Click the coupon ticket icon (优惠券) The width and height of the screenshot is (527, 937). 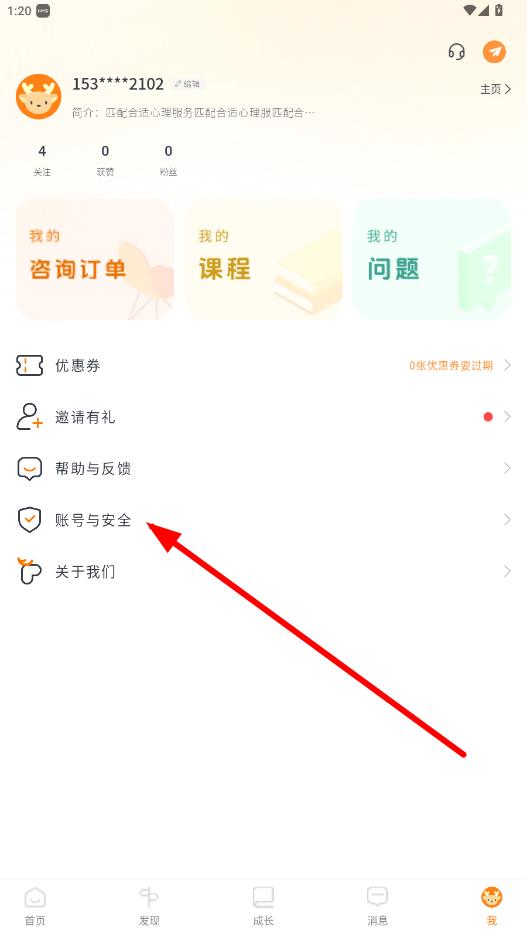(x=29, y=365)
